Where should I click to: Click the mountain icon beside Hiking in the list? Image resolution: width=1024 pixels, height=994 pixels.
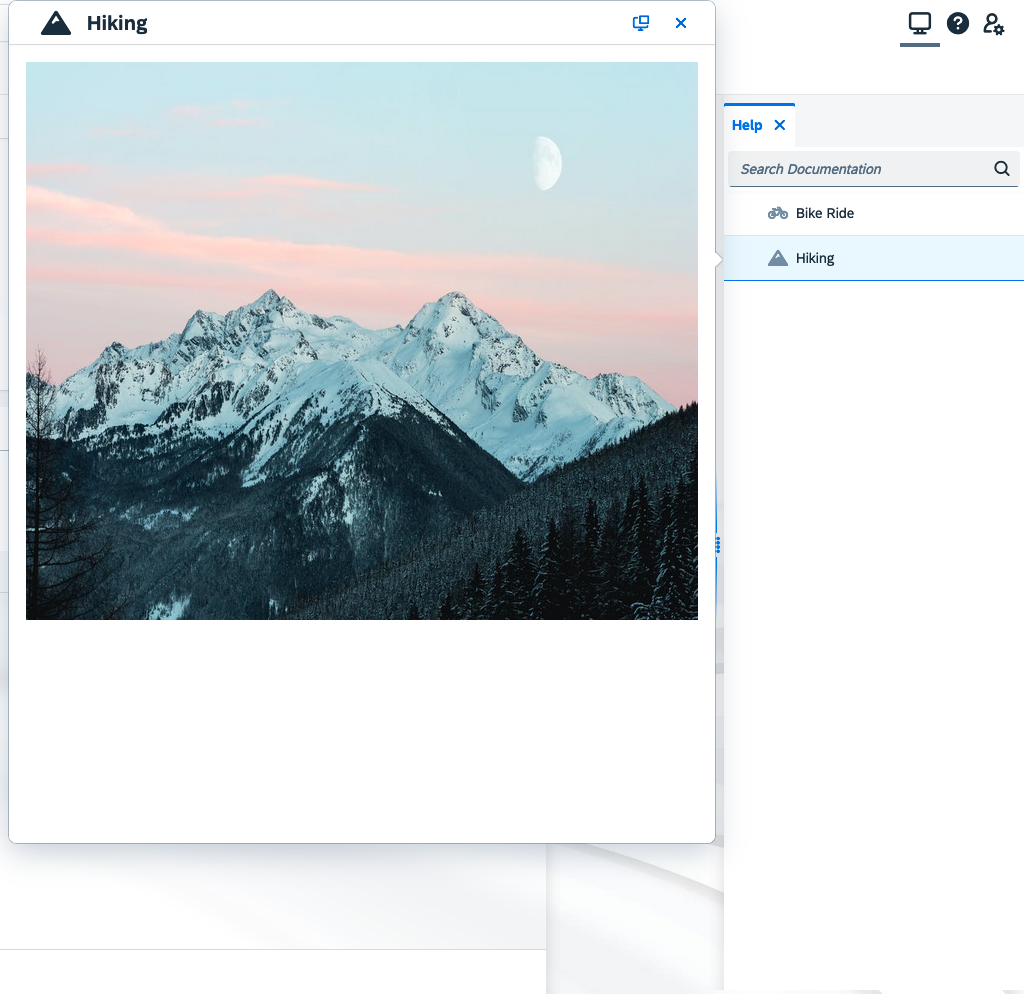(777, 258)
